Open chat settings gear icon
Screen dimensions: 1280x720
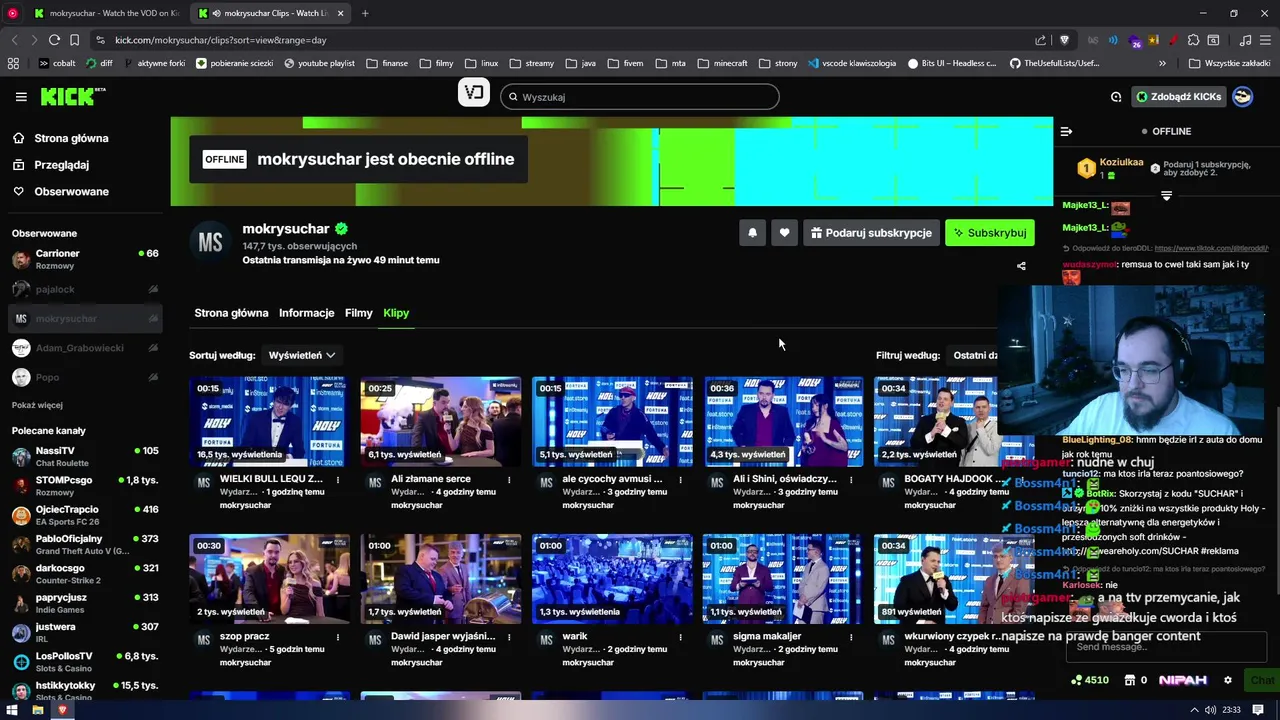(1228, 680)
